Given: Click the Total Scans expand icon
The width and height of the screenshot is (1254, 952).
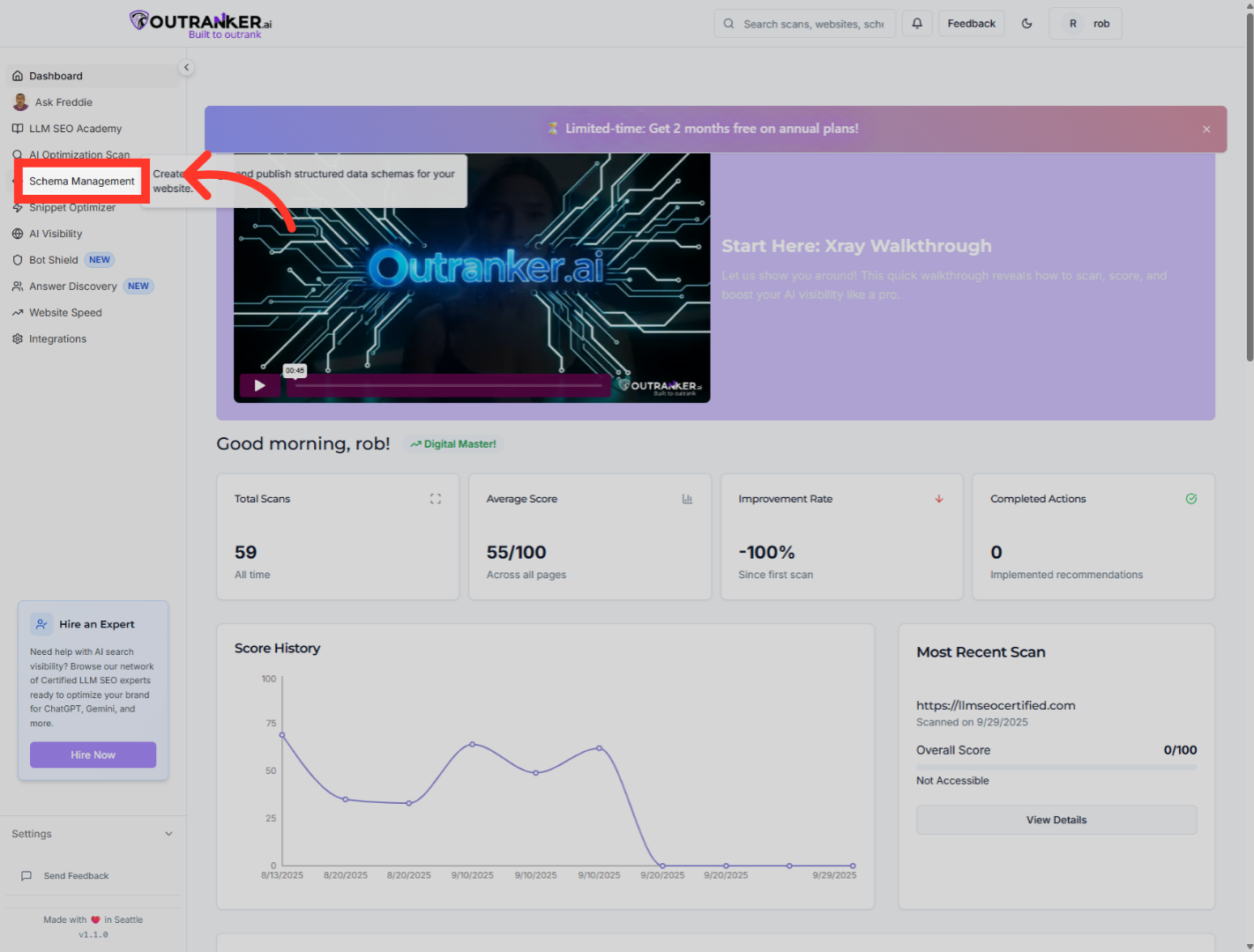Looking at the screenshot, I should [x=436, y=499].
